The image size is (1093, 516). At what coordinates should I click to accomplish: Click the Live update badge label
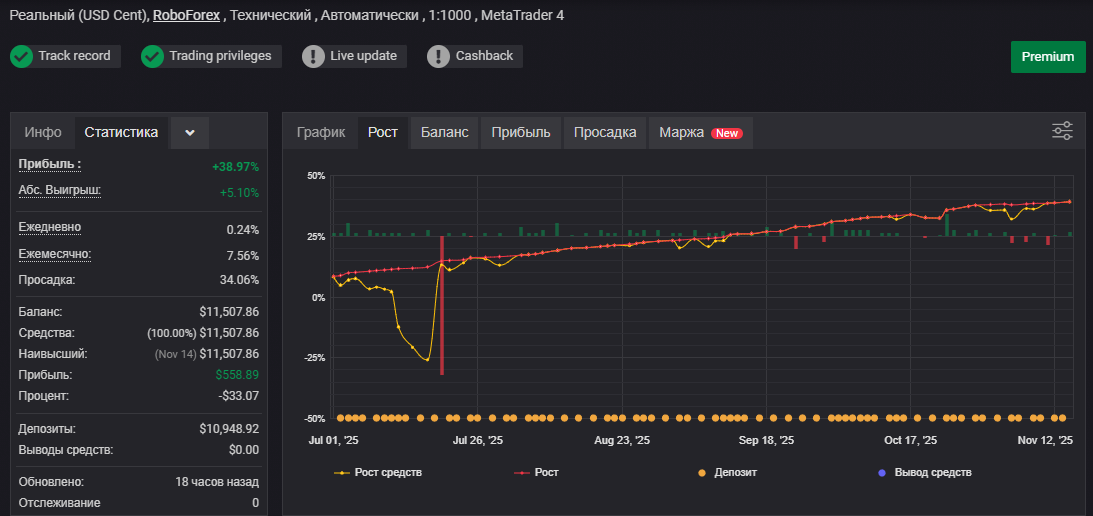(363, 56)
